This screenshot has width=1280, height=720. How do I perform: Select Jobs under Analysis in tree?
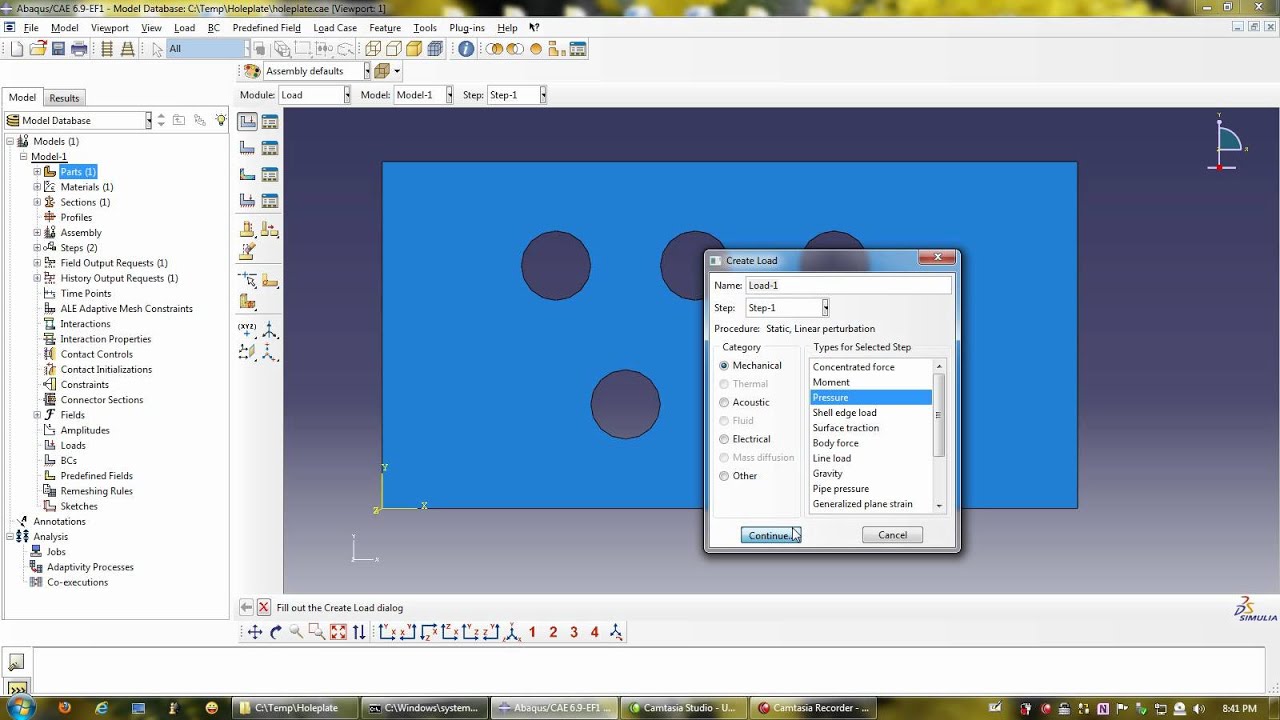pos(56,552)
